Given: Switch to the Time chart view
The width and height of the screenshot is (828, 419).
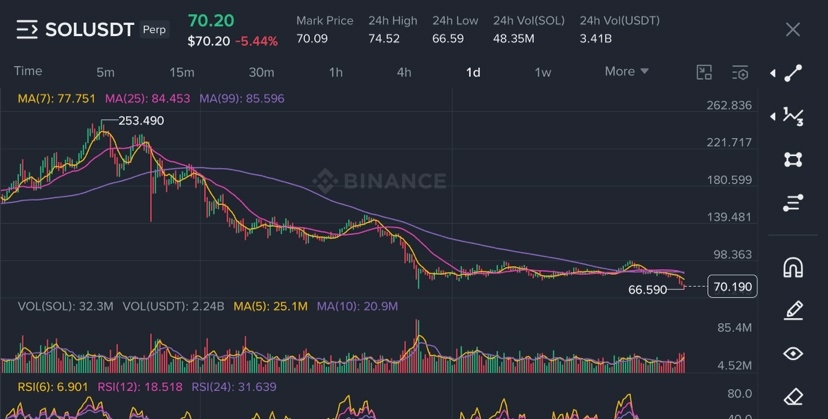Looking at the screenshot, I should coord(28,71).
